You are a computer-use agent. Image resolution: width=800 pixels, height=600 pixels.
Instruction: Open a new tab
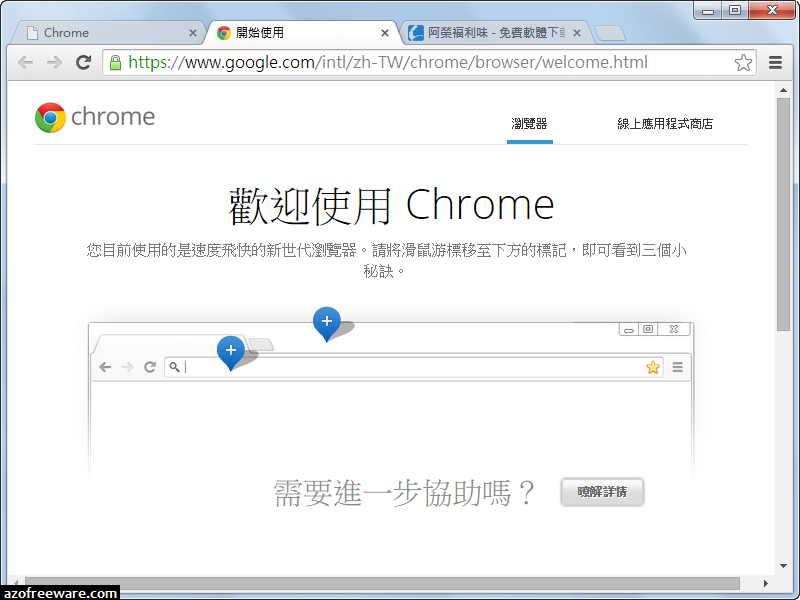pos(609,33)
